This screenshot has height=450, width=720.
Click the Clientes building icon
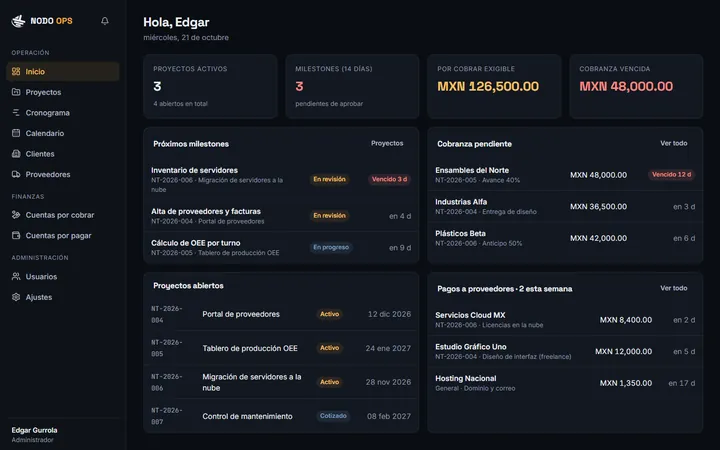point(16,154)
